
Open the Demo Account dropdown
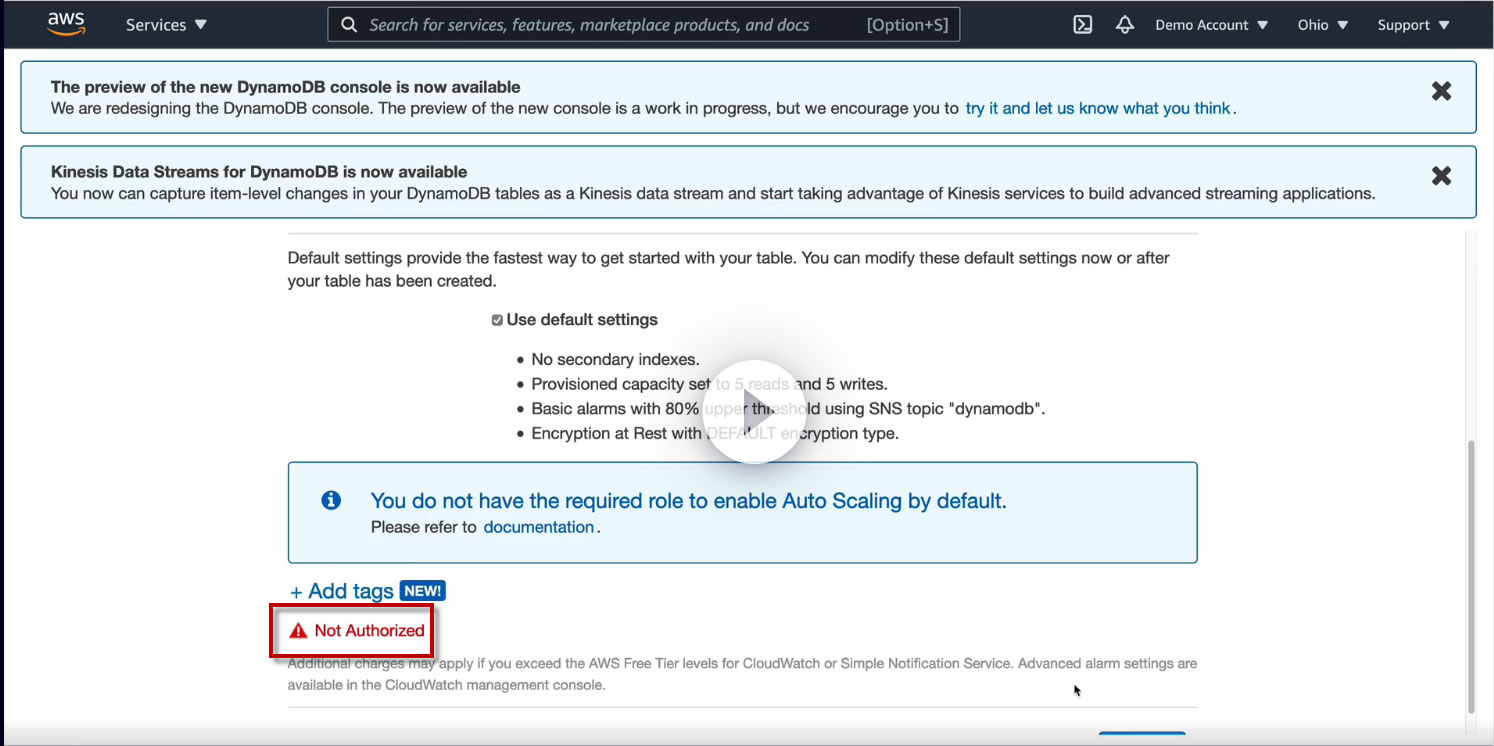tap(1211, 25)
